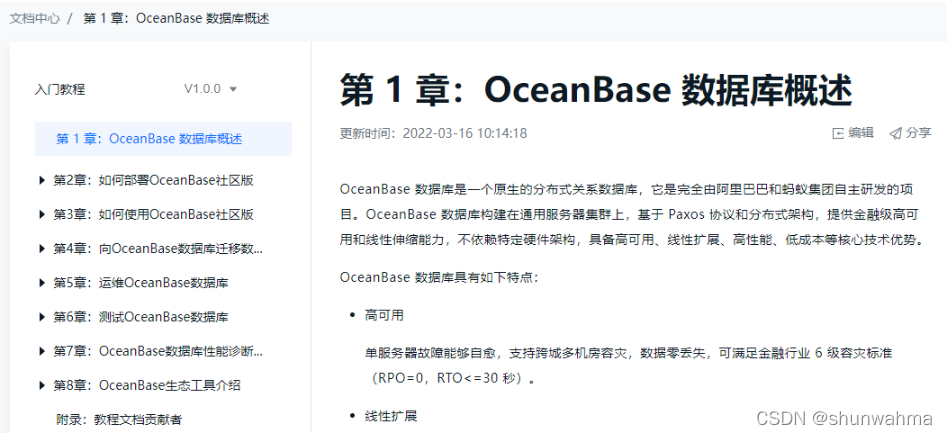Click the main heading 第 1 章：OceanBase 数据库概述
This screenshot has width=947, height=435.
pos(596,90)
